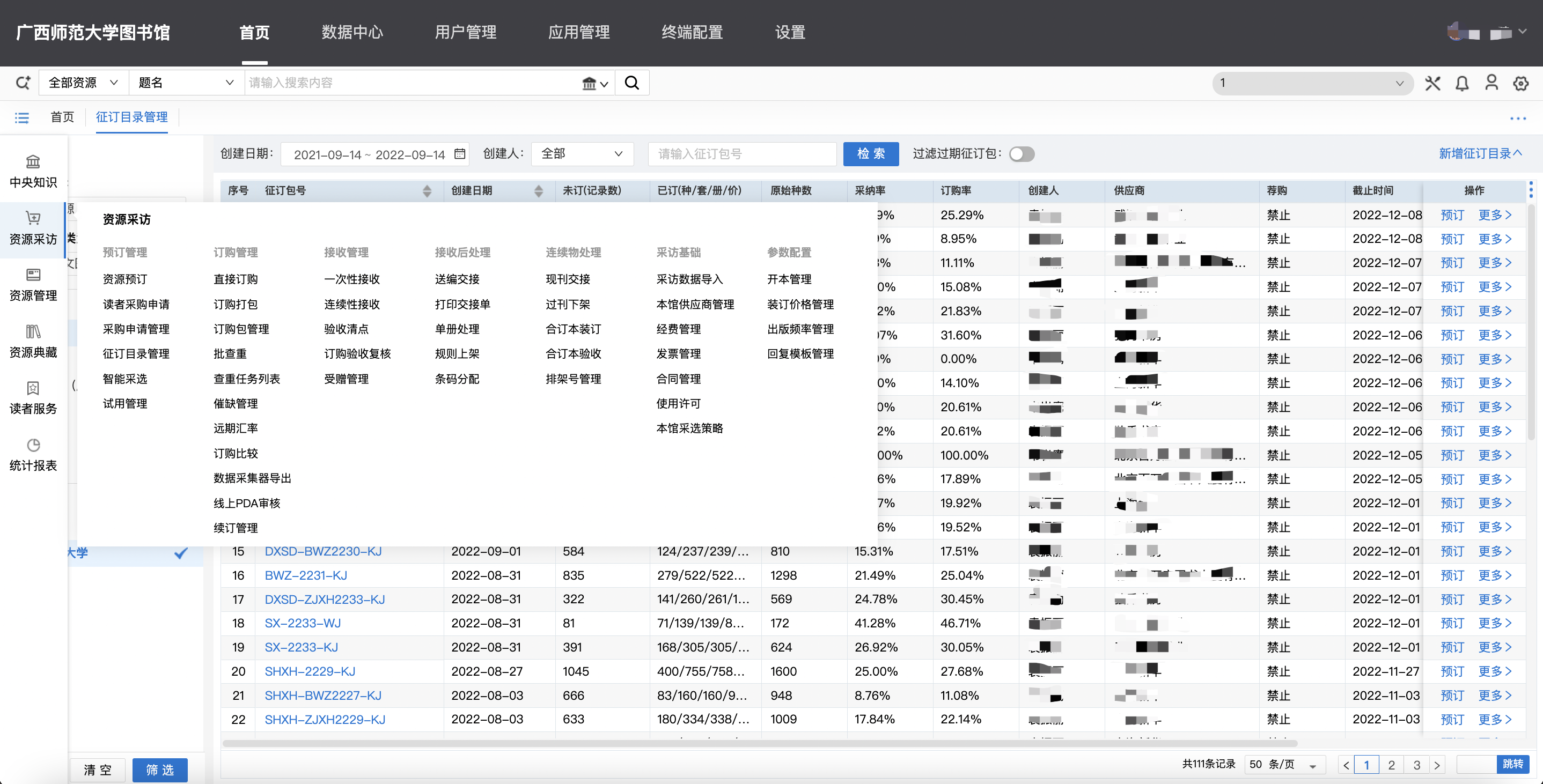1543x784 pixels.
Task: Click the 请输入征订包号 input field
Action: coord(741,154)
